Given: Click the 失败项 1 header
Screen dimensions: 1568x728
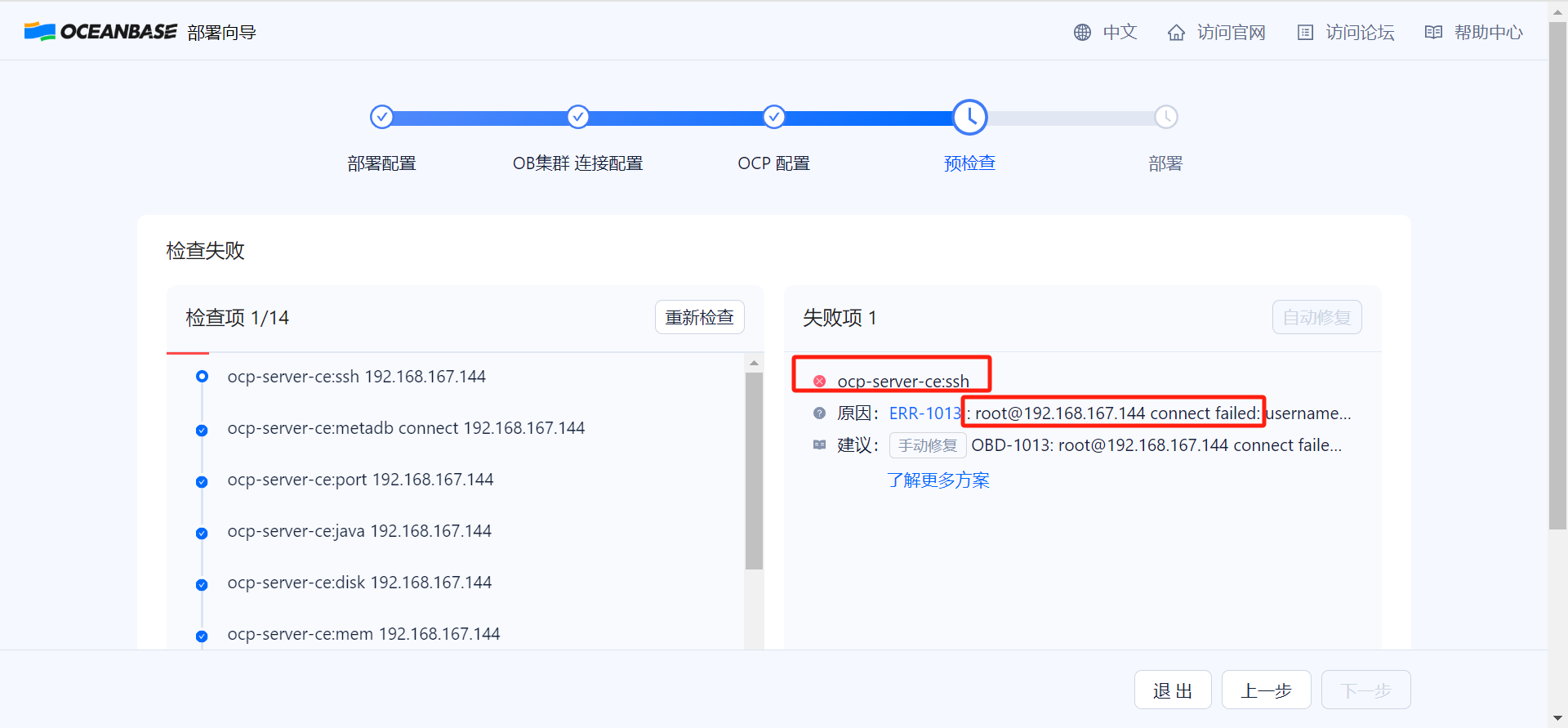Looking at the screenshot, I should [x=840, y=318].
